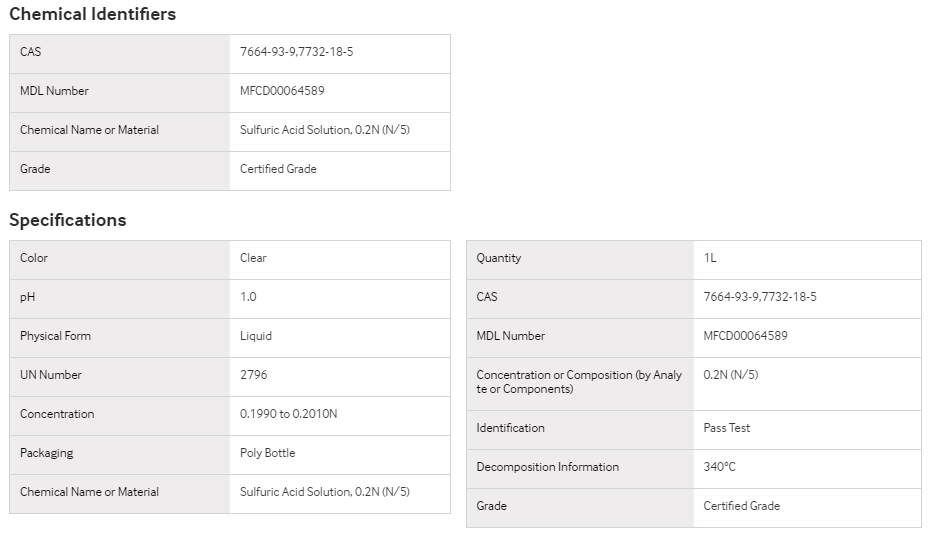Click the Quantity value 1L

710,258
